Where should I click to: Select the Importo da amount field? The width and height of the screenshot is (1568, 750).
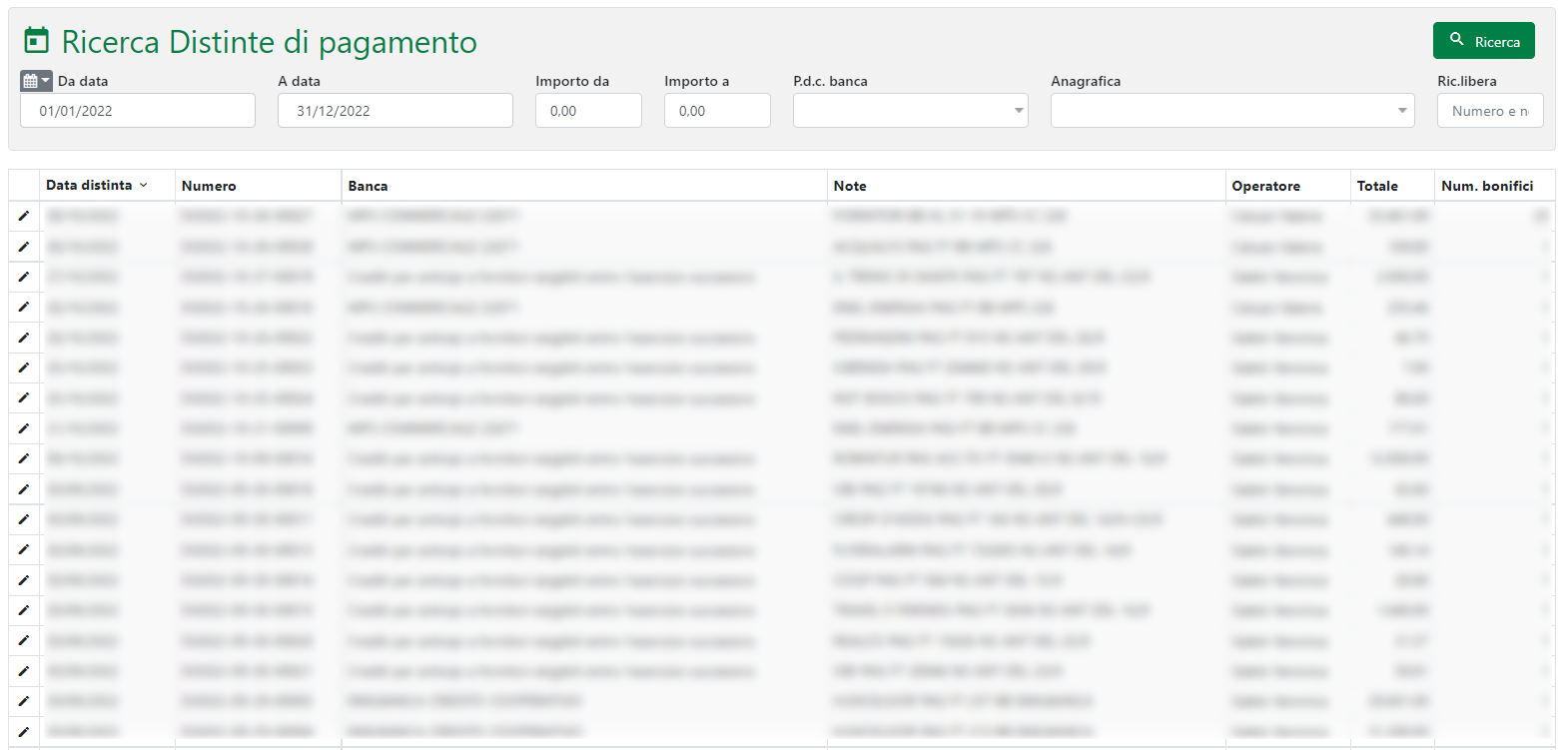tap(588, 111)
